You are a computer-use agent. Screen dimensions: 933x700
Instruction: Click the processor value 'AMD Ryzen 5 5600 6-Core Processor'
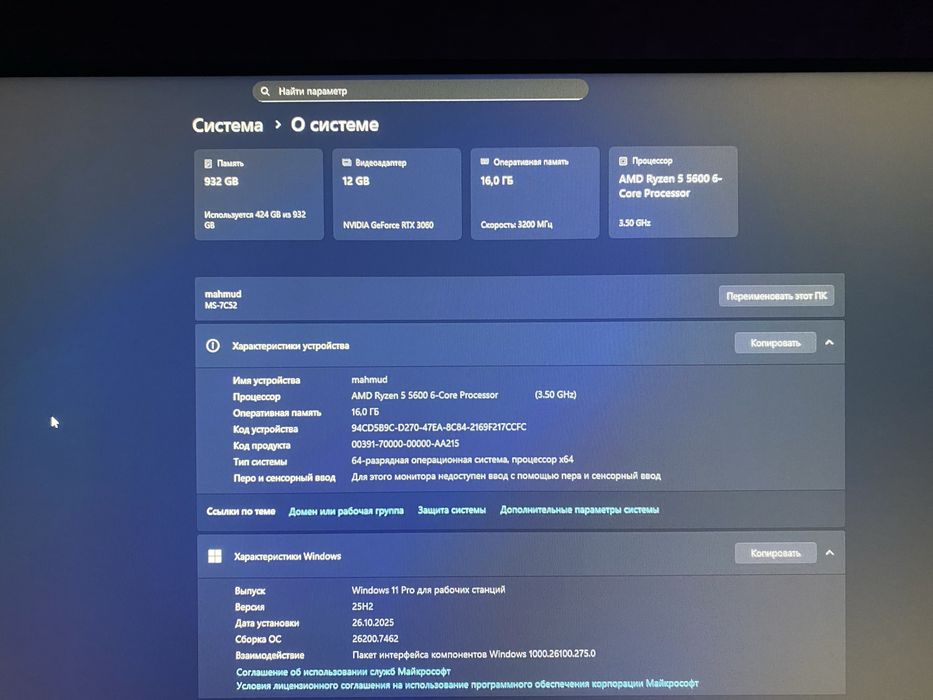[424, 395]
